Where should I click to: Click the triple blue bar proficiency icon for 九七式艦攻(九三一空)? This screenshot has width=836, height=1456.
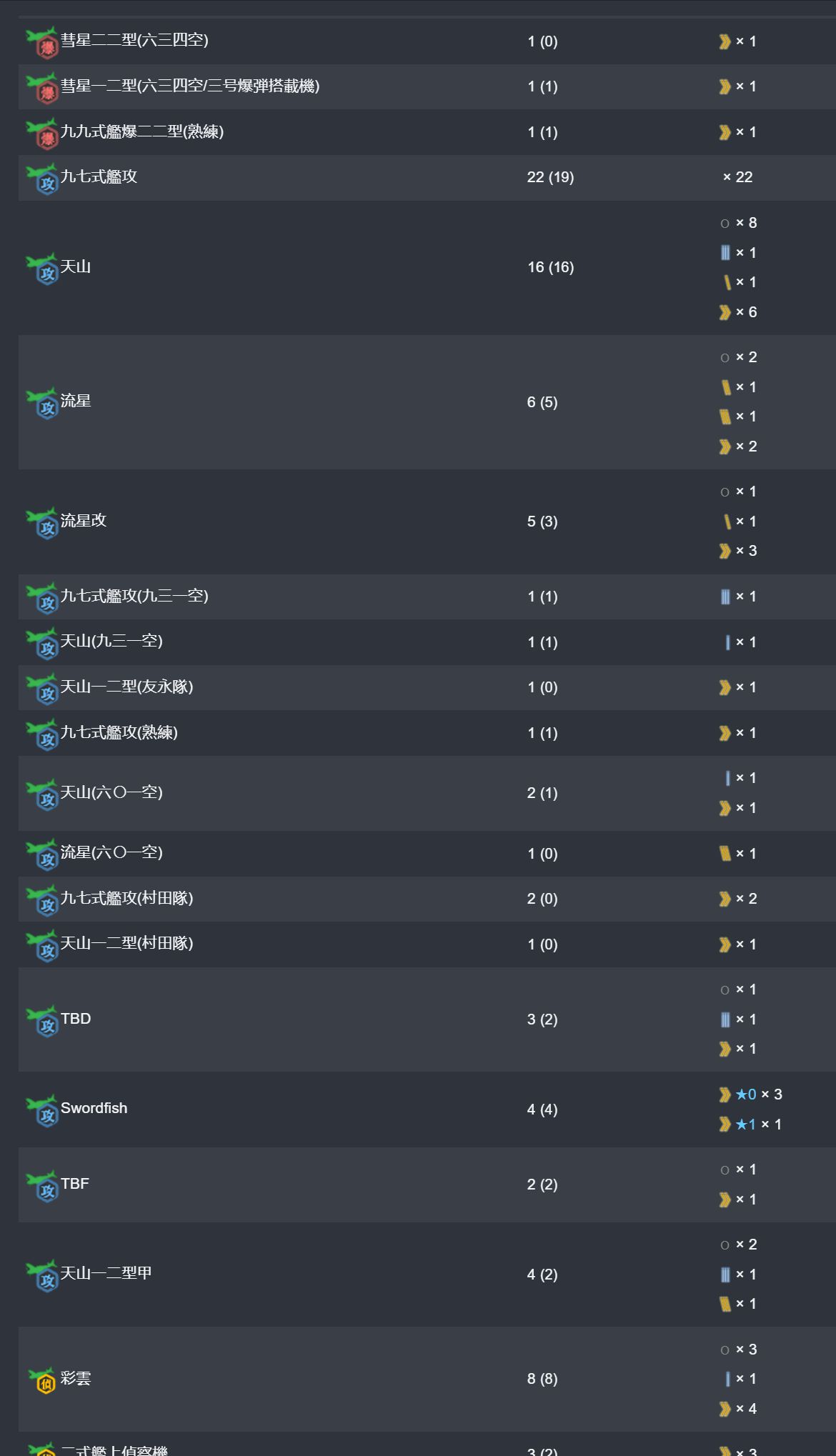click(725, 597)
